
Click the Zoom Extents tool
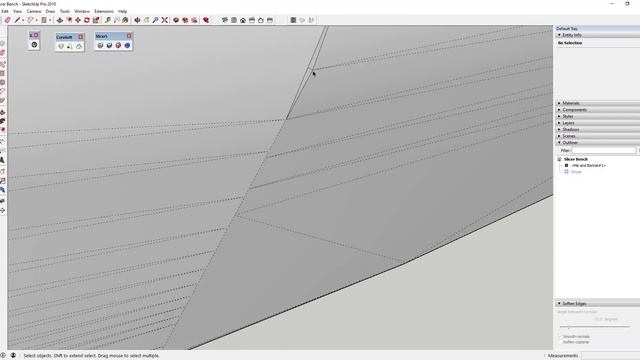pyautogui.click(x=164, y=20)
